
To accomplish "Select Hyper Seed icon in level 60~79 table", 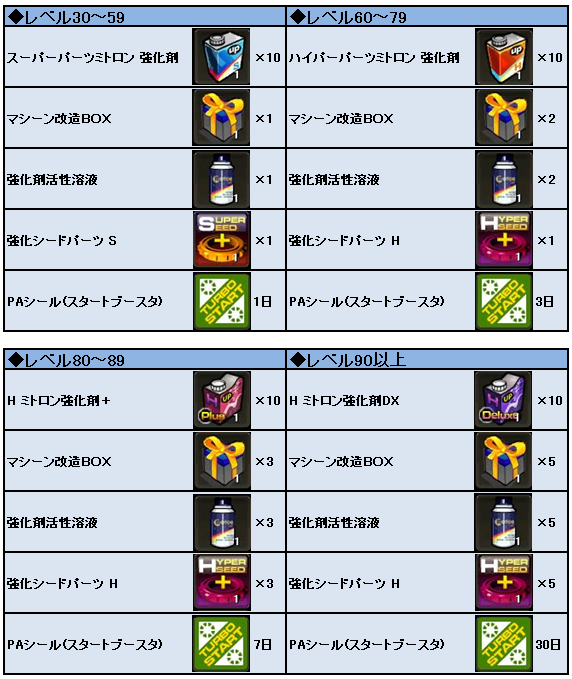I will (504, 240).
